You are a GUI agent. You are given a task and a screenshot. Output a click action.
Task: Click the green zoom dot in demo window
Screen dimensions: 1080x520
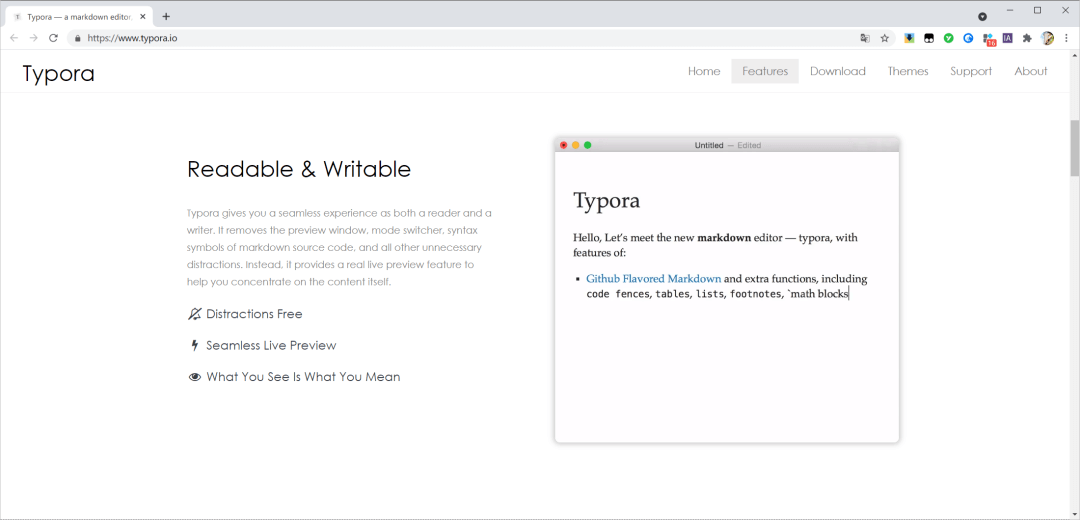coord(588,145)
